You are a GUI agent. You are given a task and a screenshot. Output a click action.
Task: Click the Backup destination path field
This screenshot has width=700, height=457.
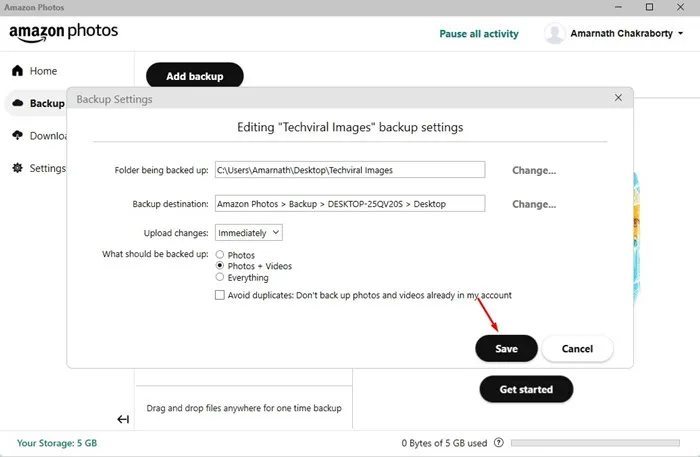pos(350,204)
